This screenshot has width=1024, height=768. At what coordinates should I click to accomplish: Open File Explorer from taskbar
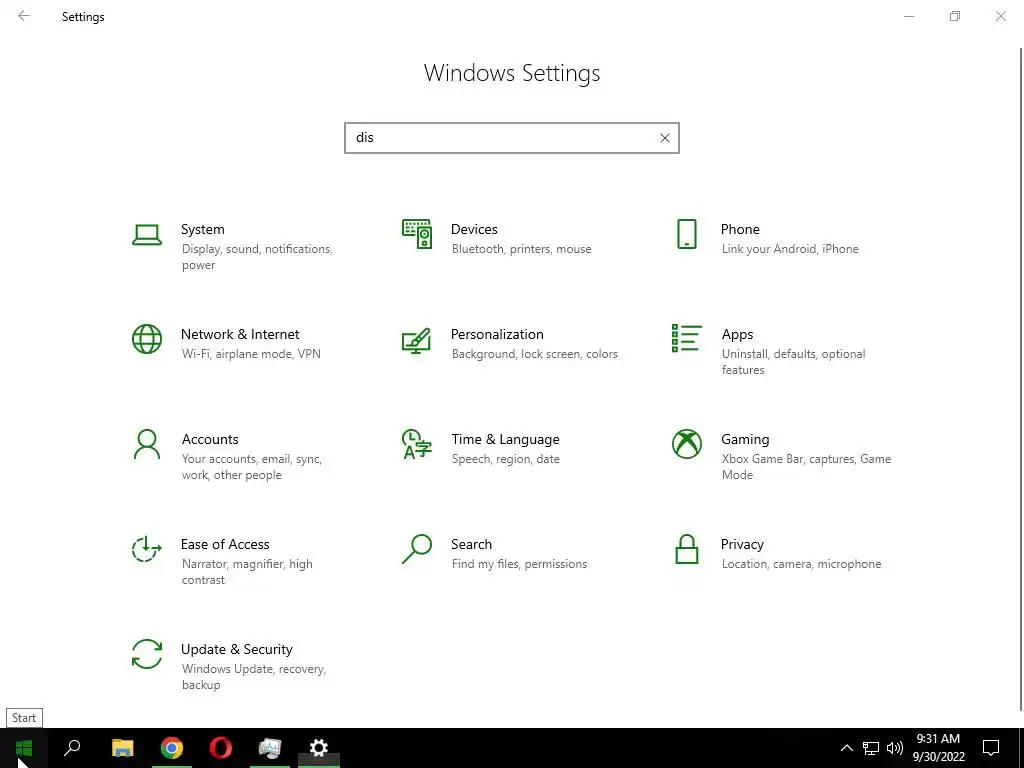click(122, 748)
